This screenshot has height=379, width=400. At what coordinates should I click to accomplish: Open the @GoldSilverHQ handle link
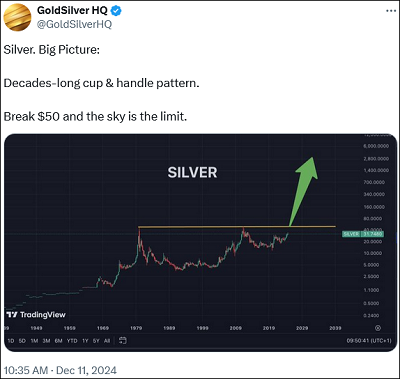click(74, 25)
